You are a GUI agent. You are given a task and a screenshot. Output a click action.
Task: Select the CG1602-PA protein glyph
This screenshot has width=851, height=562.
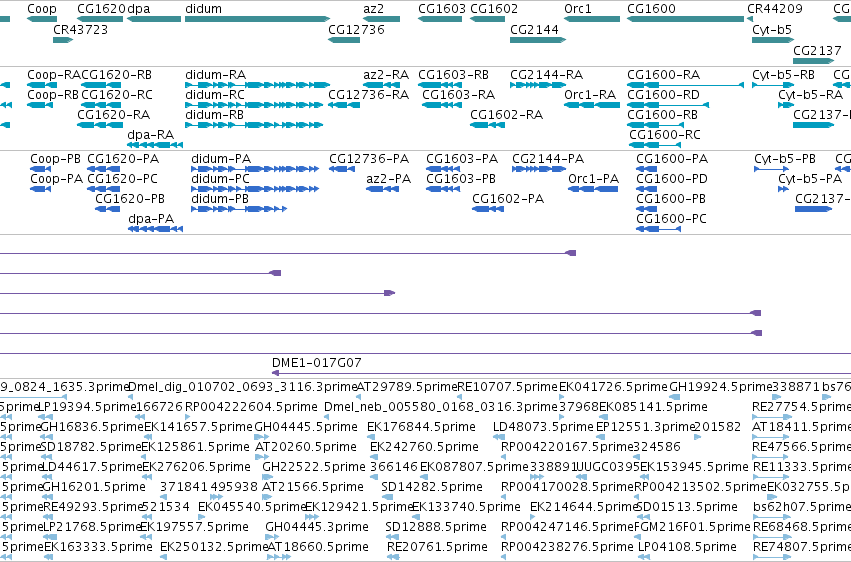click(x=488, y=209)
